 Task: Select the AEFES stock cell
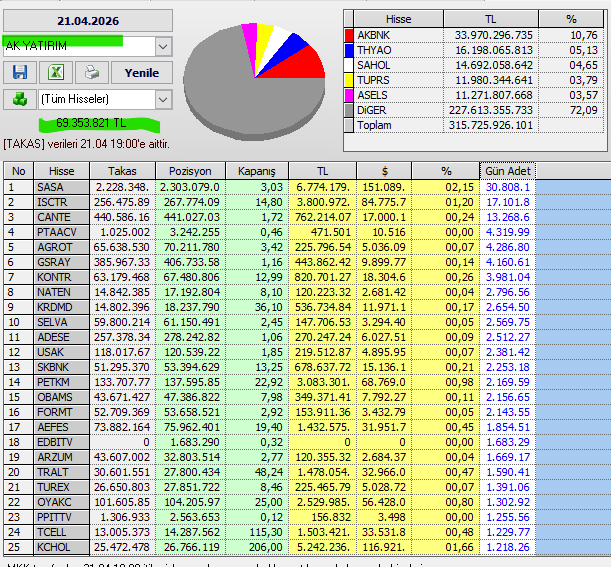coord(62,427)
